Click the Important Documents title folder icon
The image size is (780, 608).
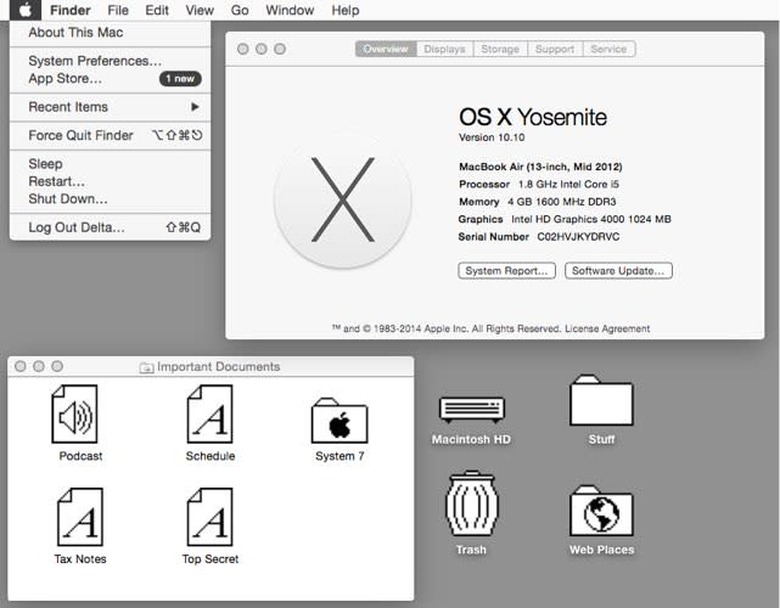pos(146,367)
